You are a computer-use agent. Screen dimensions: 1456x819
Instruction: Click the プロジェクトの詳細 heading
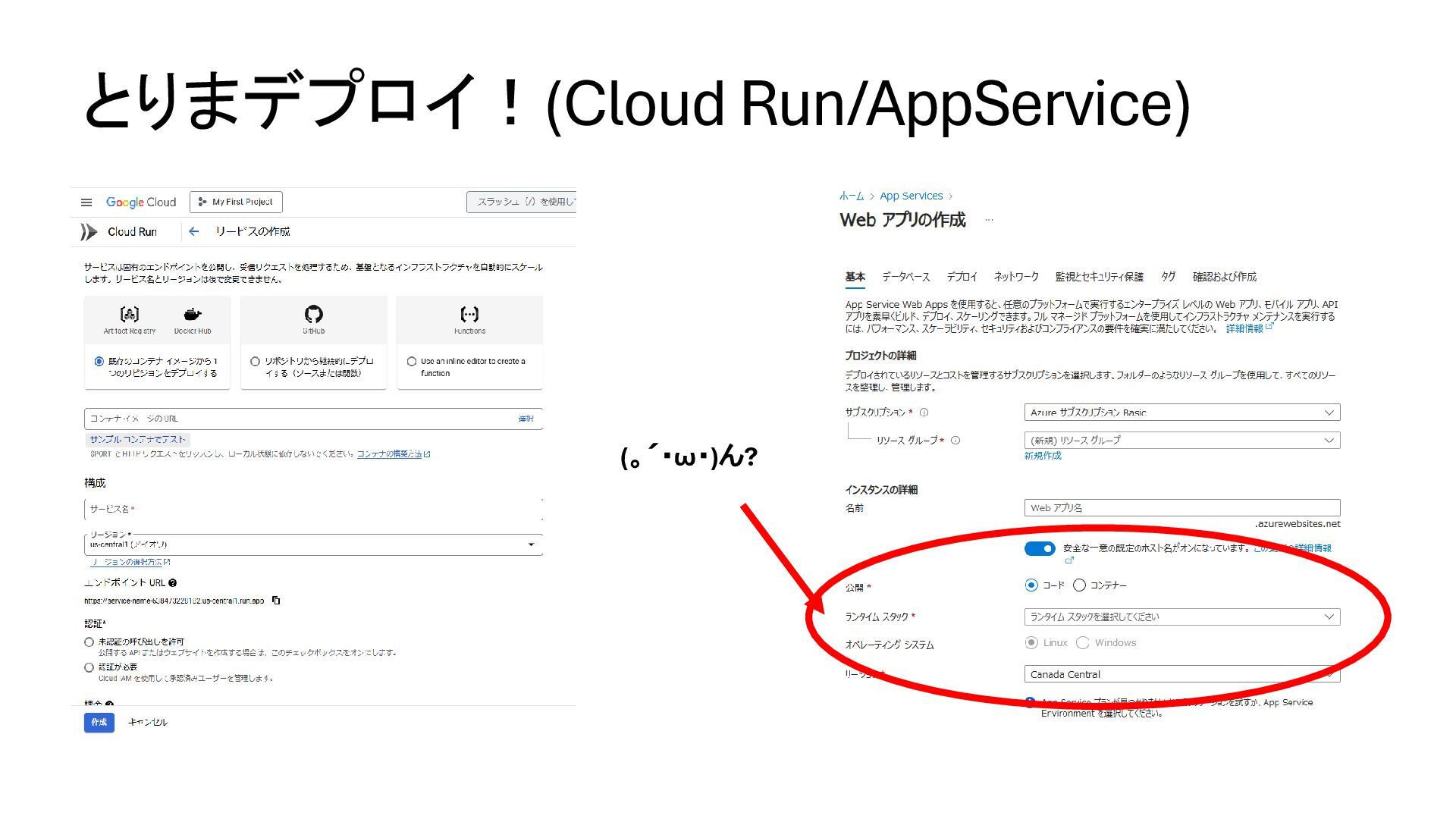pyautogui.click(x=880, y=356)
